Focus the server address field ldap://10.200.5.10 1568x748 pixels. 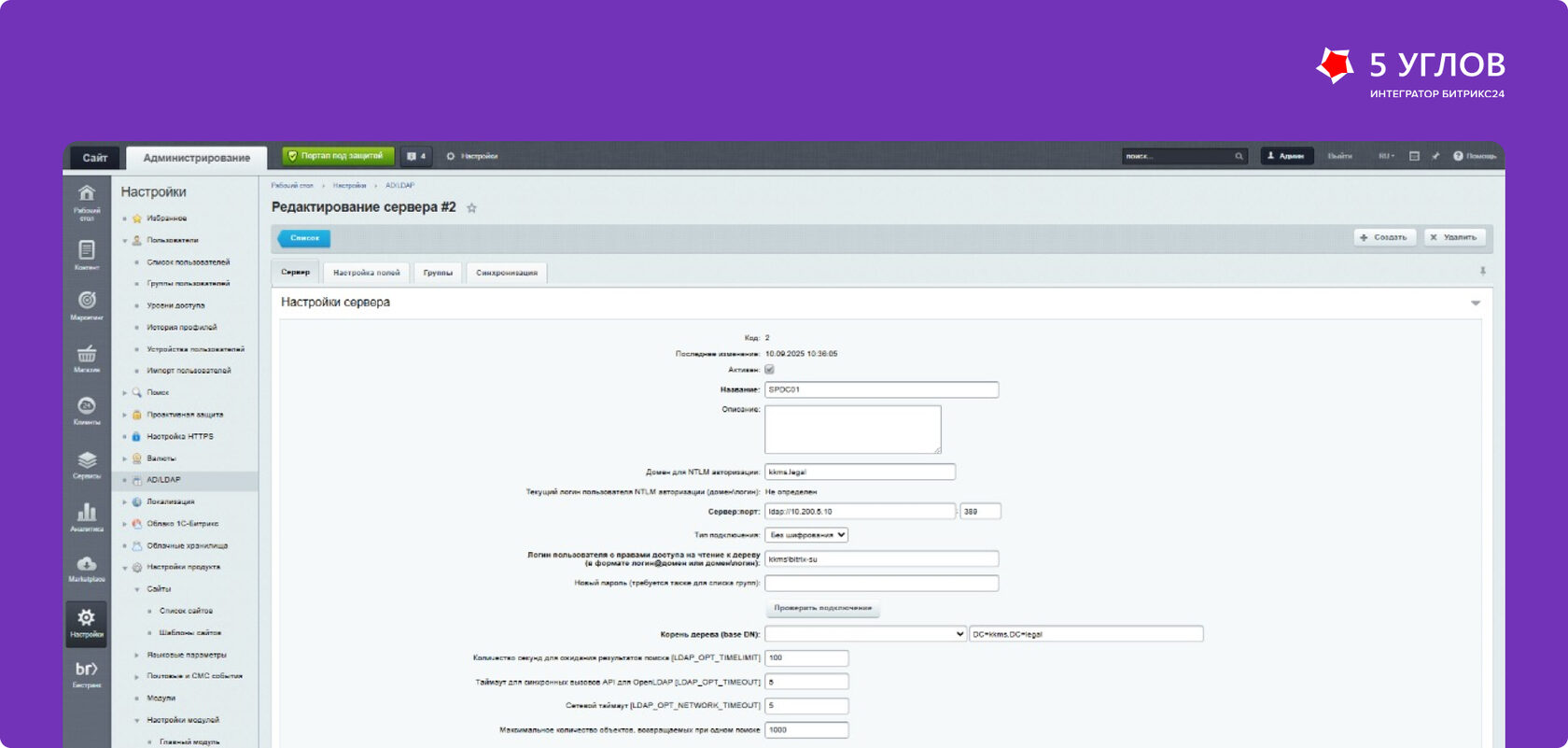[860, 511]
